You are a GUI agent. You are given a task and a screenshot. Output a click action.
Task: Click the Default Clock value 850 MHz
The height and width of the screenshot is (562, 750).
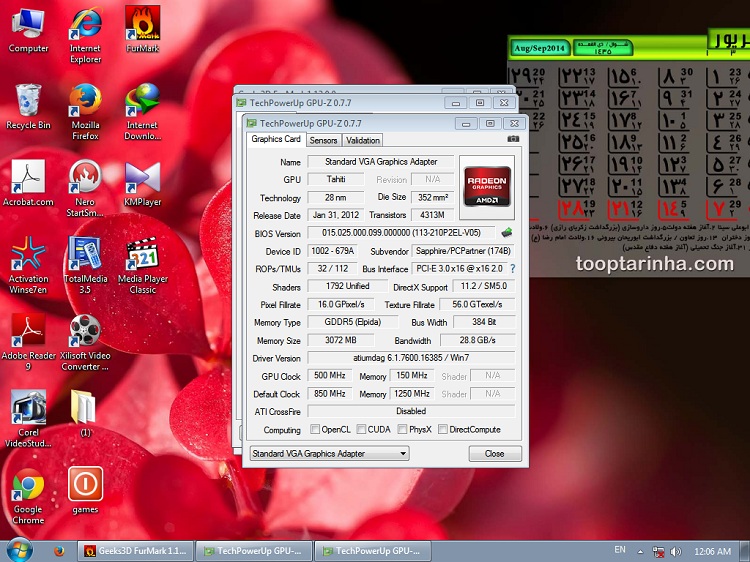[330, 394]
